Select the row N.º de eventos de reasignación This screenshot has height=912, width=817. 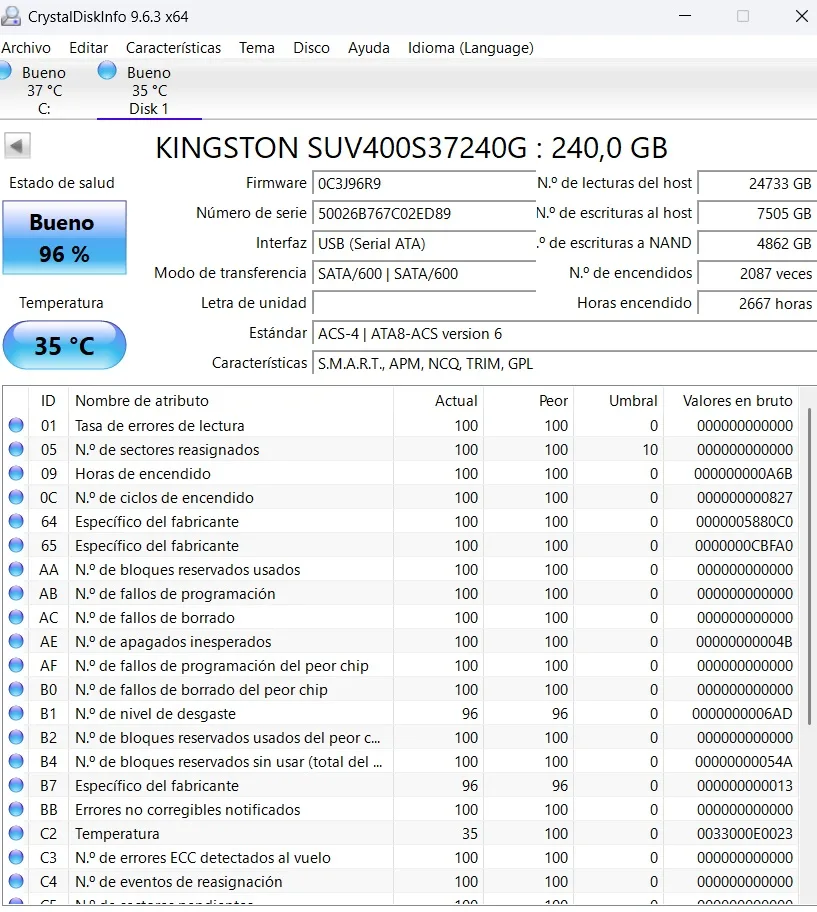[401, 881]
